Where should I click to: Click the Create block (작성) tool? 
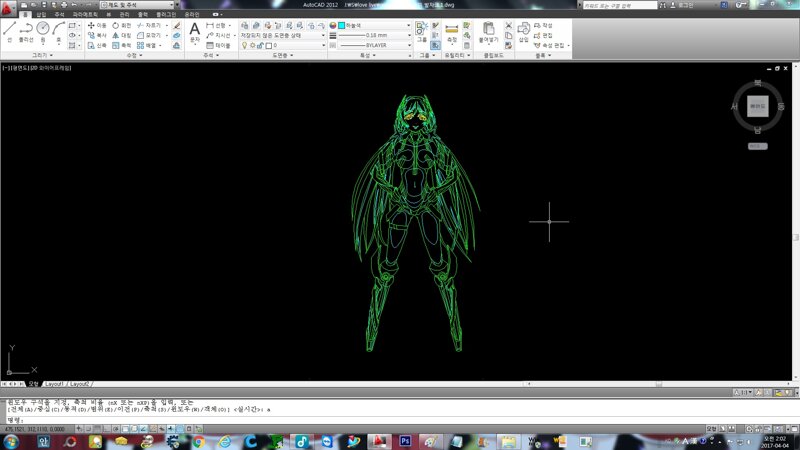click(x=543, y=25)
